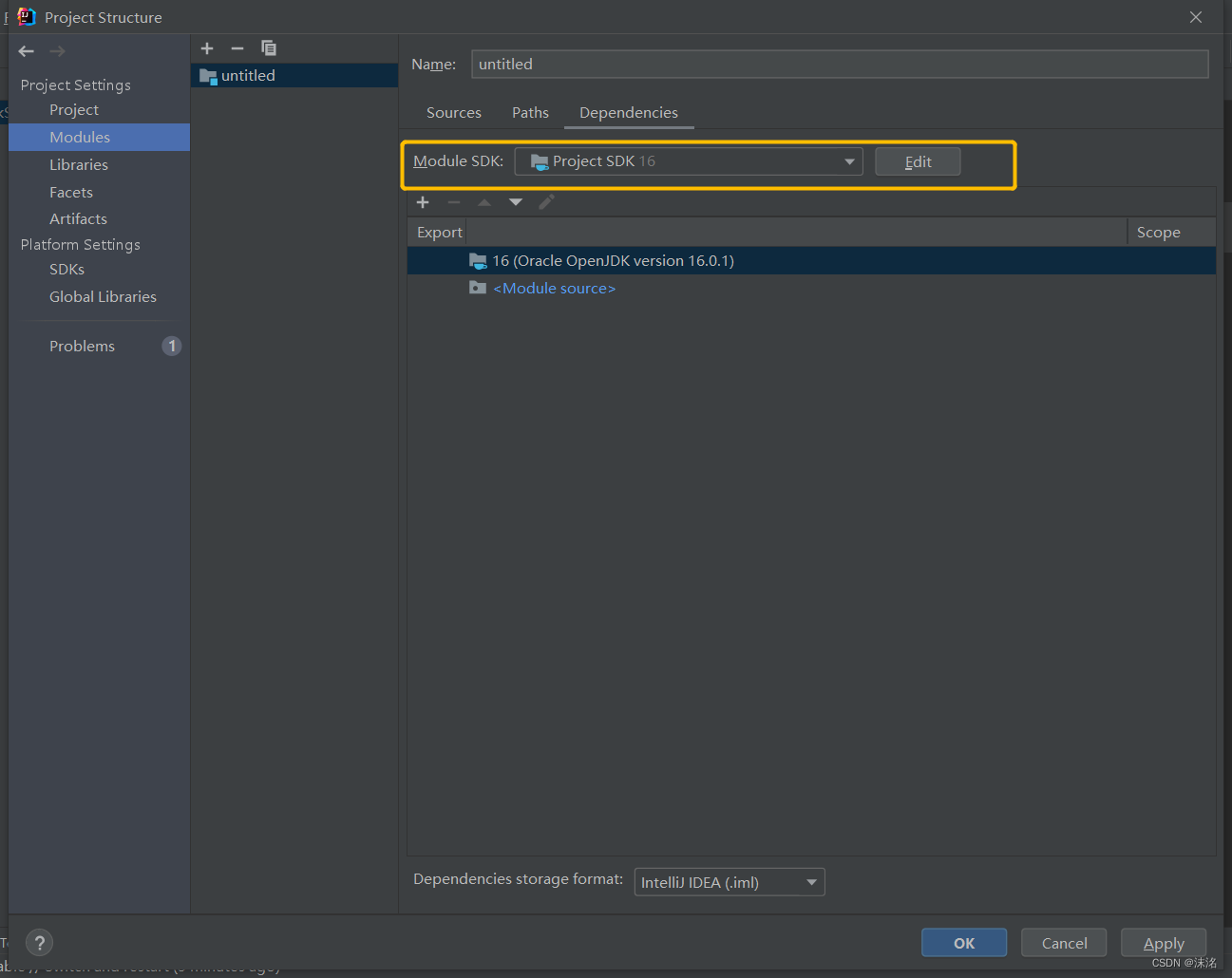Select Modules in Project Settings
The height and width of the screenshot is (978, 1232).
point(100,137)
